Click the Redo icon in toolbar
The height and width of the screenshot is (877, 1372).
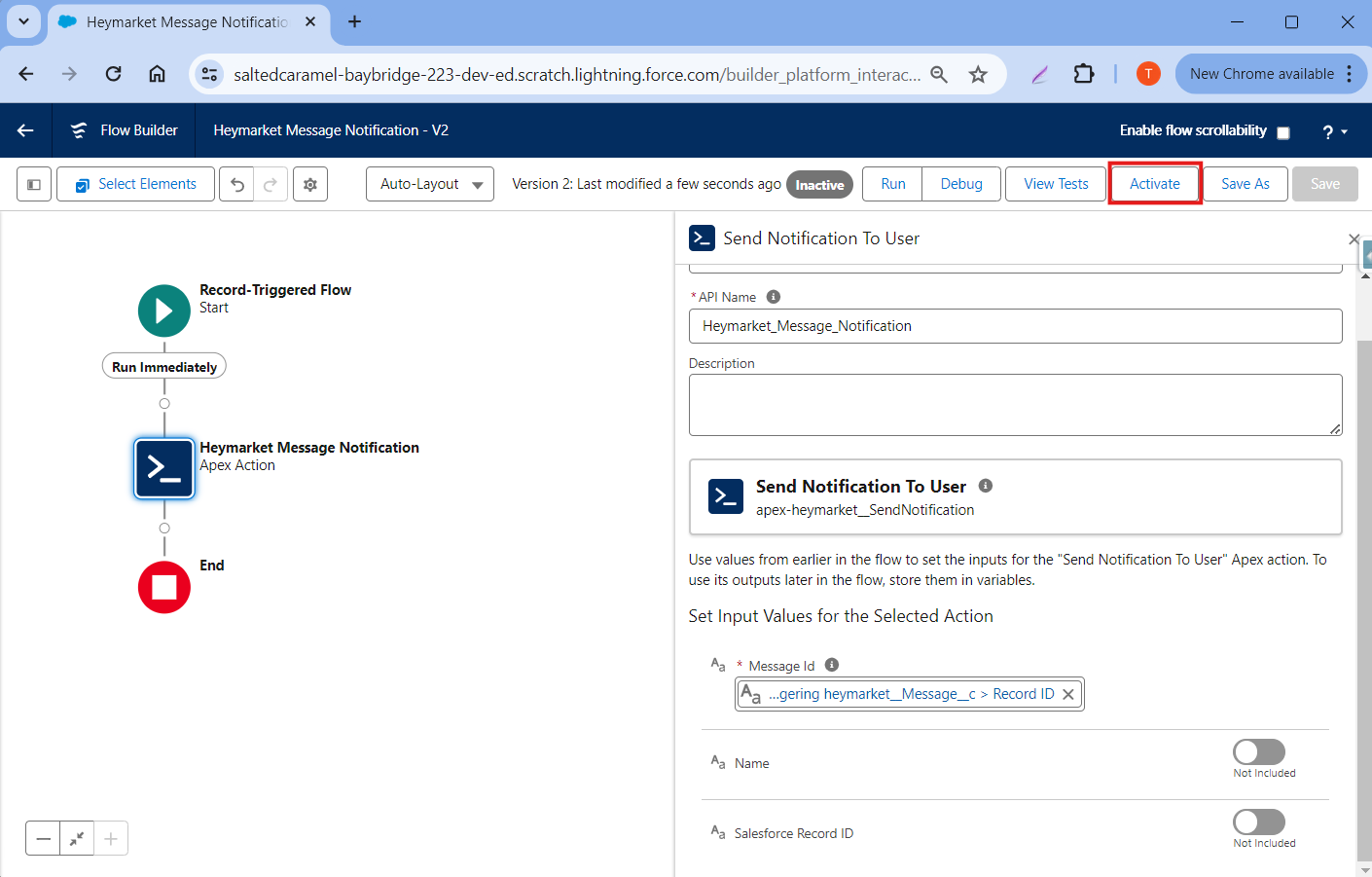[x=271, y=184]
